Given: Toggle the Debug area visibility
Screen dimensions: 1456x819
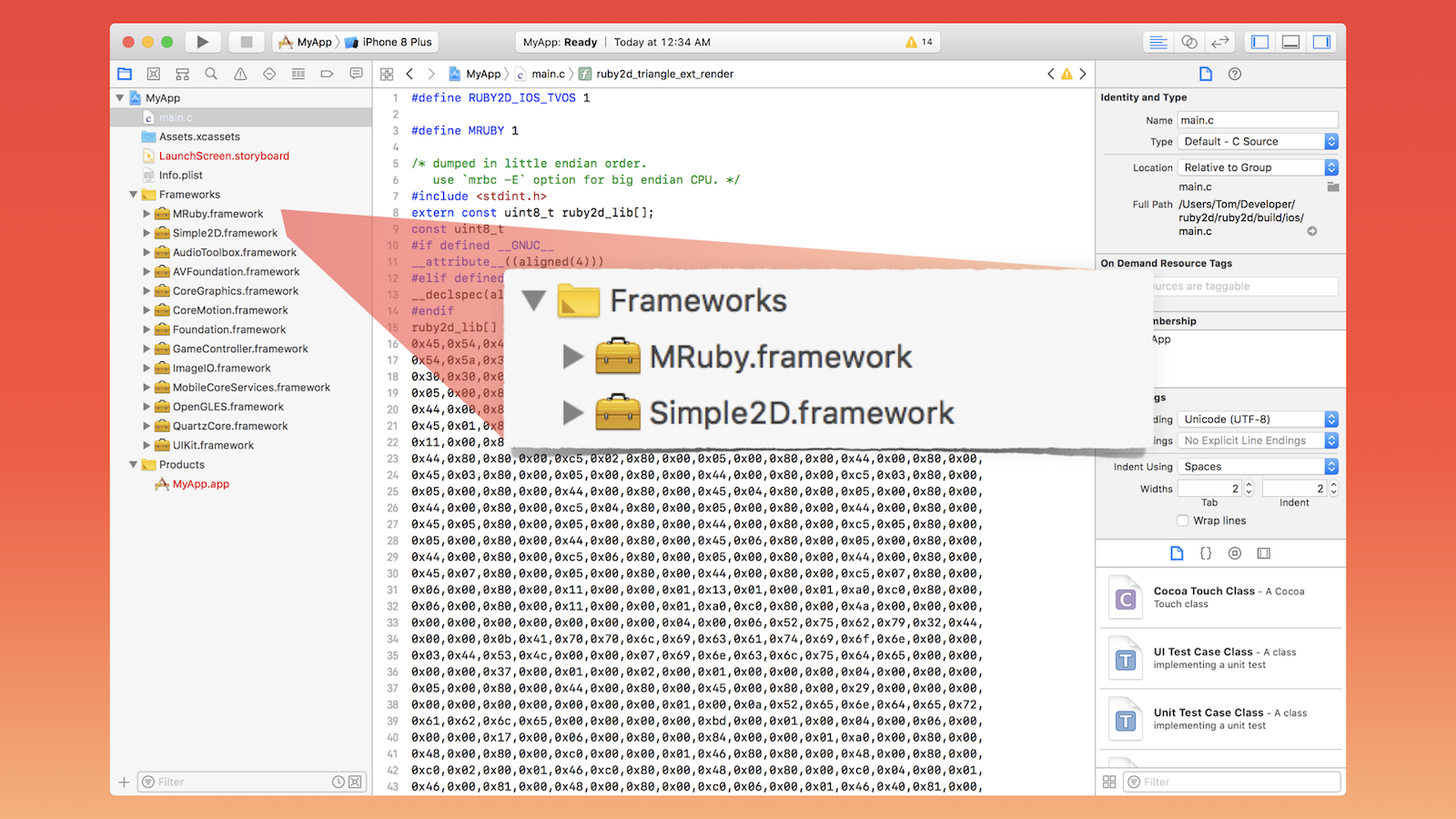Looking at the screenshot, I should coord(1290,42).
